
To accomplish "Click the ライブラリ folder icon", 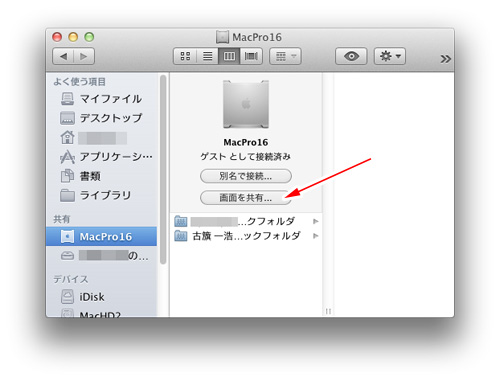I will click(x=67, y=195).
